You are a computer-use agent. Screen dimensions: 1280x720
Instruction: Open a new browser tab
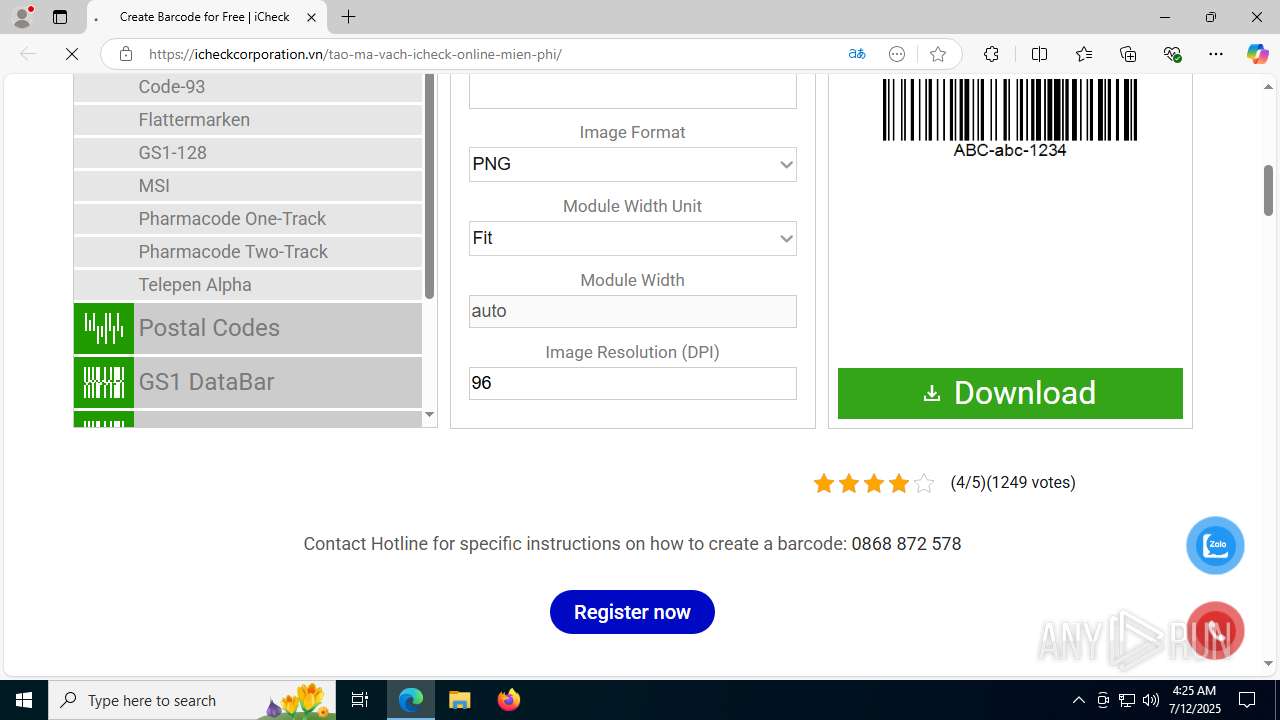pos(348,17)
